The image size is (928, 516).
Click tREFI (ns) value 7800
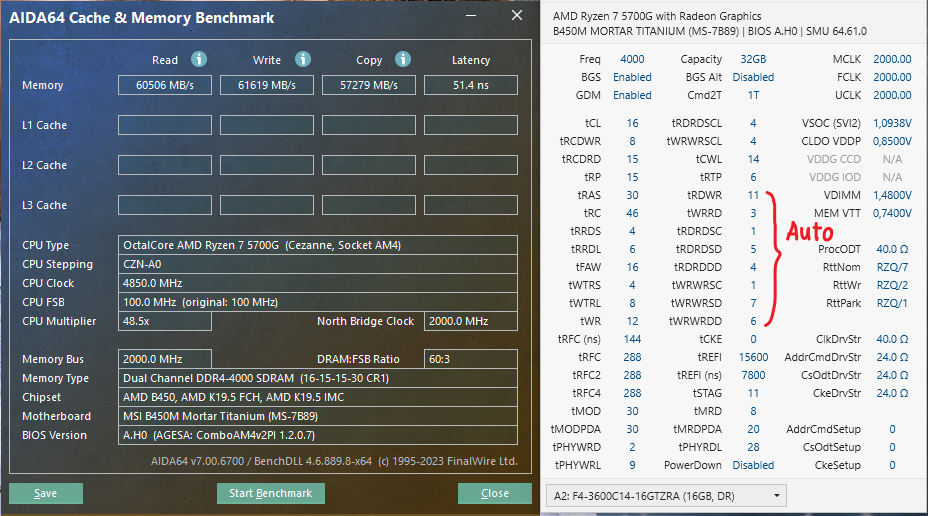[x=753, y=375]
